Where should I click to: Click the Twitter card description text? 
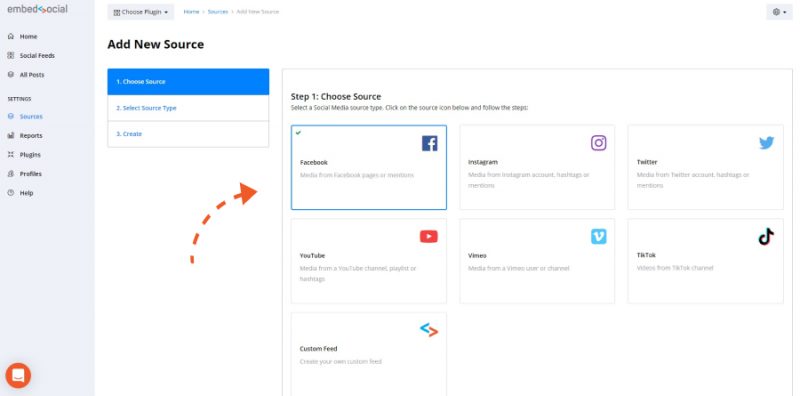click(x=693, y=180)
